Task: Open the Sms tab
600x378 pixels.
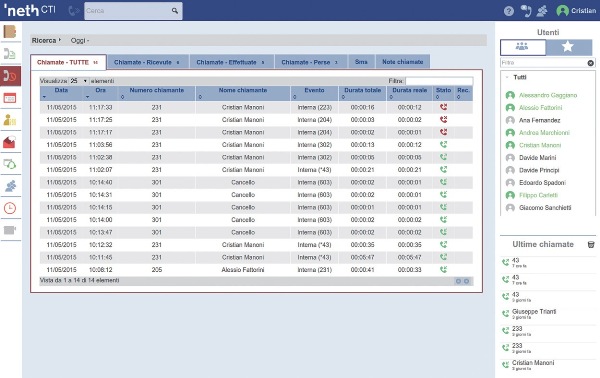Action: tap(361, 62)
